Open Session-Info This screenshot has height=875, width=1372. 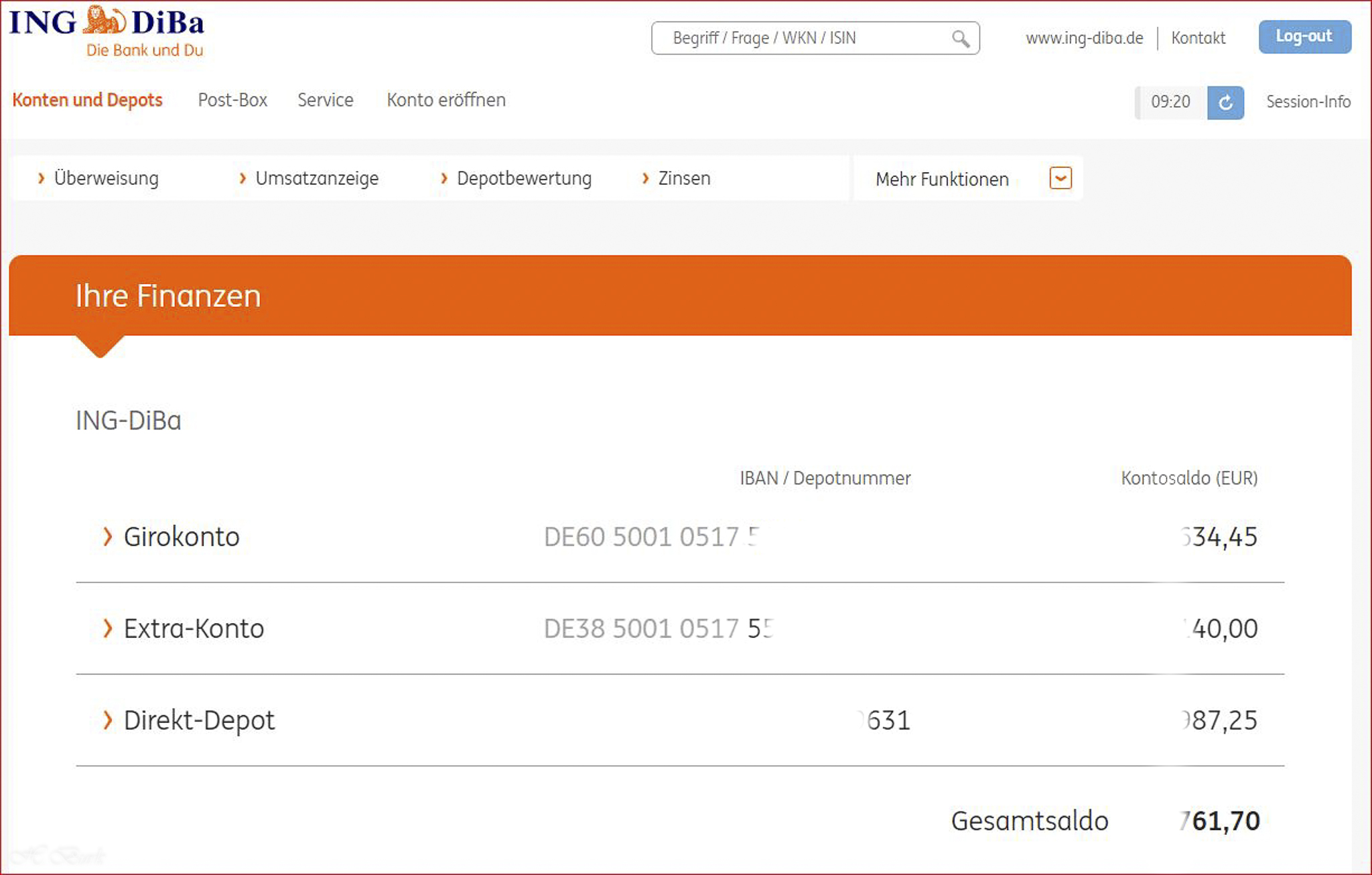click(1308, 102)
